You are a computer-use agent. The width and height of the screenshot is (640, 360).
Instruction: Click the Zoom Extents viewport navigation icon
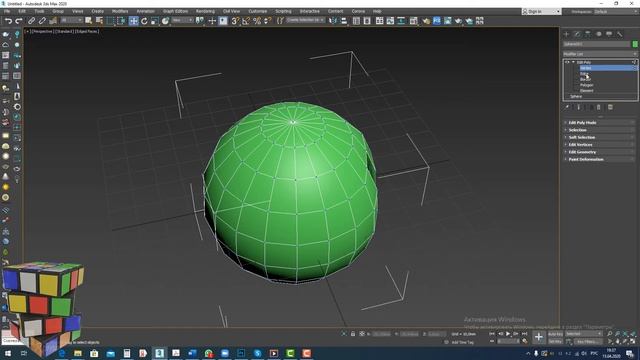(x=625, y=334)
